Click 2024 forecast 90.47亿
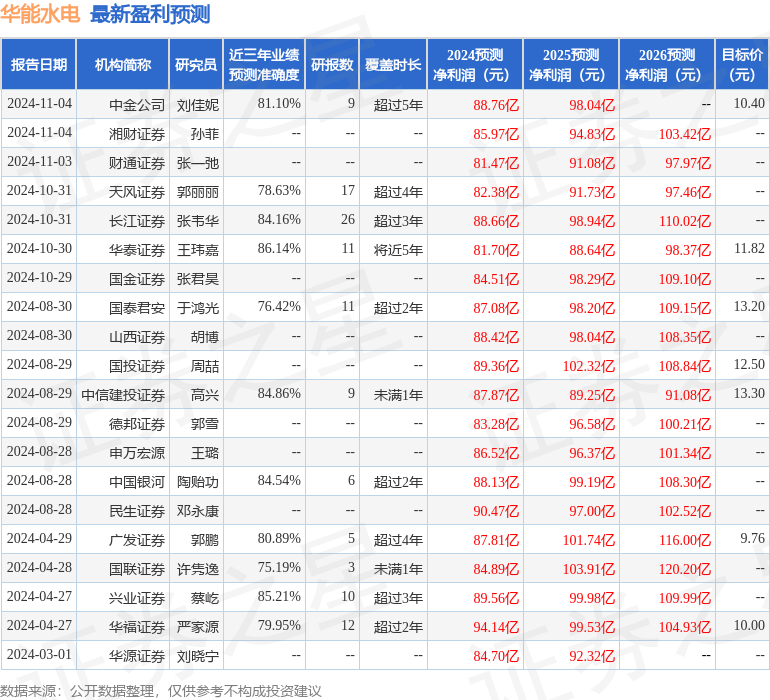The height and width of the screenshot is (700, 770). click(496, 510)
